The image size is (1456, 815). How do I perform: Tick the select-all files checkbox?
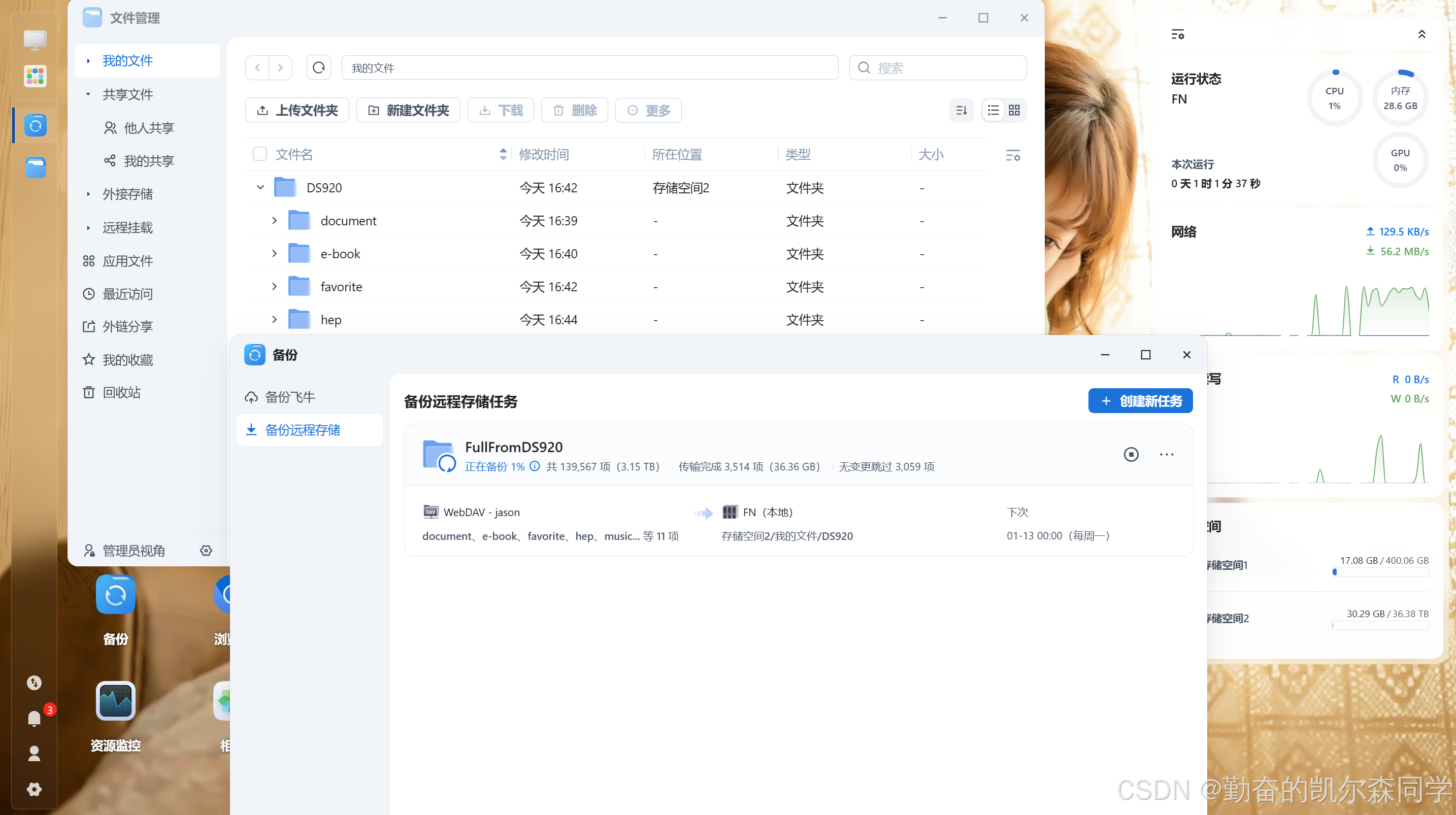[259, 154]
